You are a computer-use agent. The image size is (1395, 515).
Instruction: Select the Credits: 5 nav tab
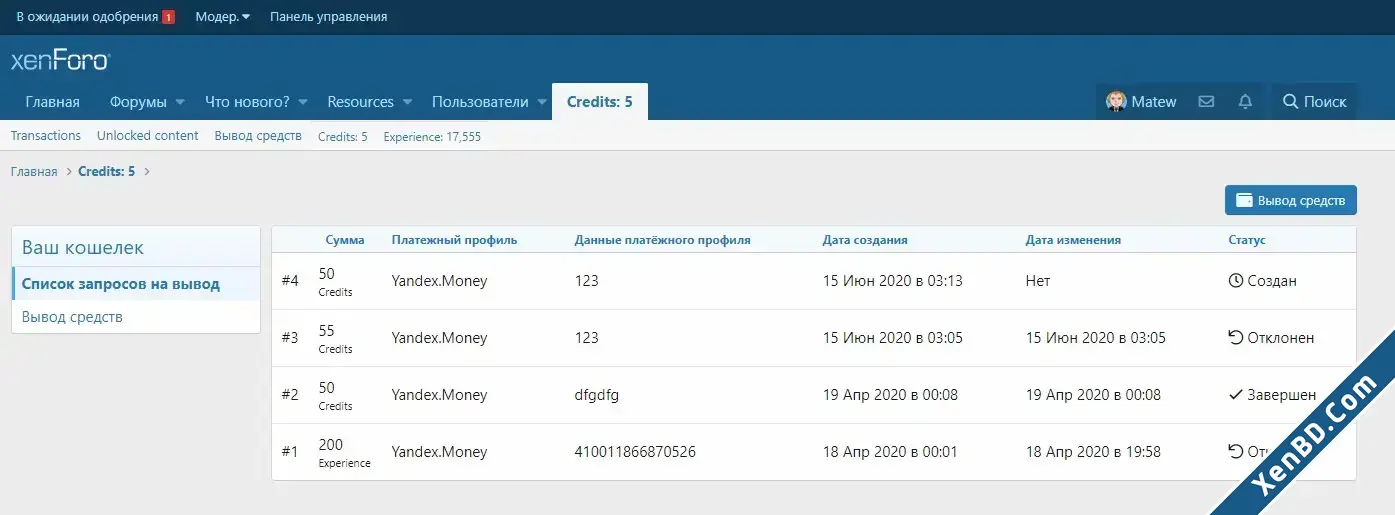coord(600,102)
